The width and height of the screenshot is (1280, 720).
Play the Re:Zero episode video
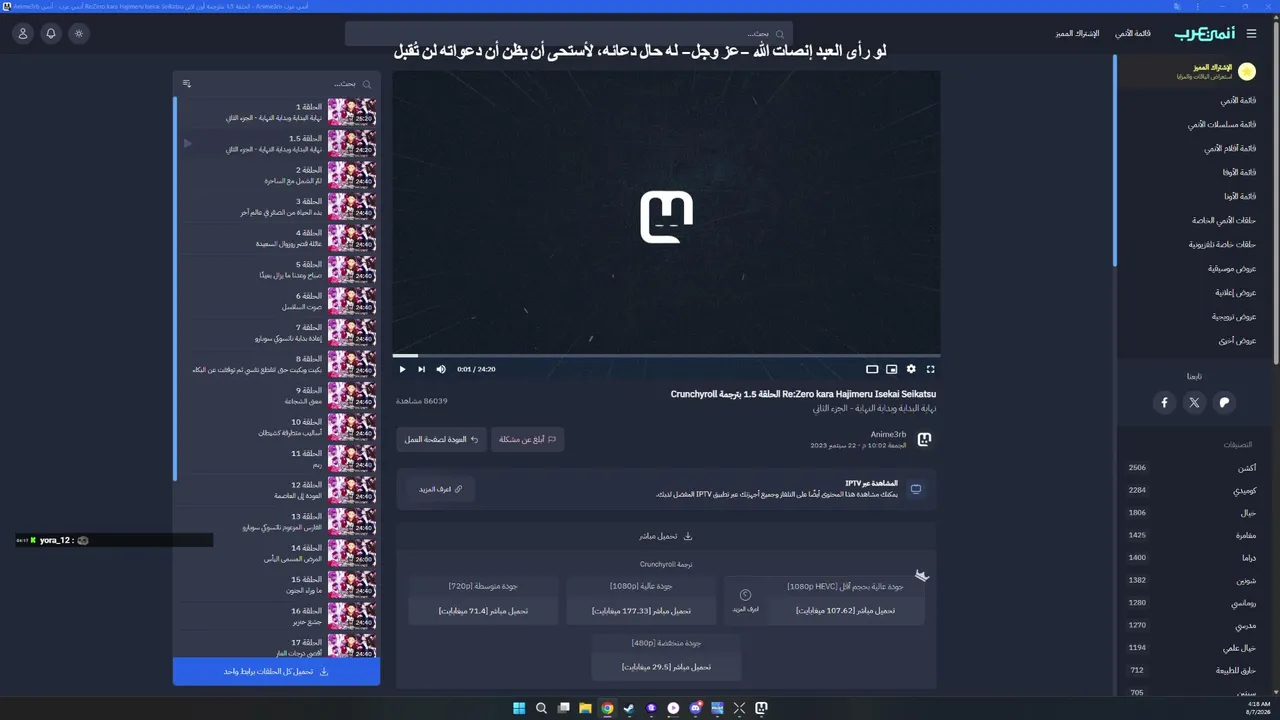click(402, 369)
